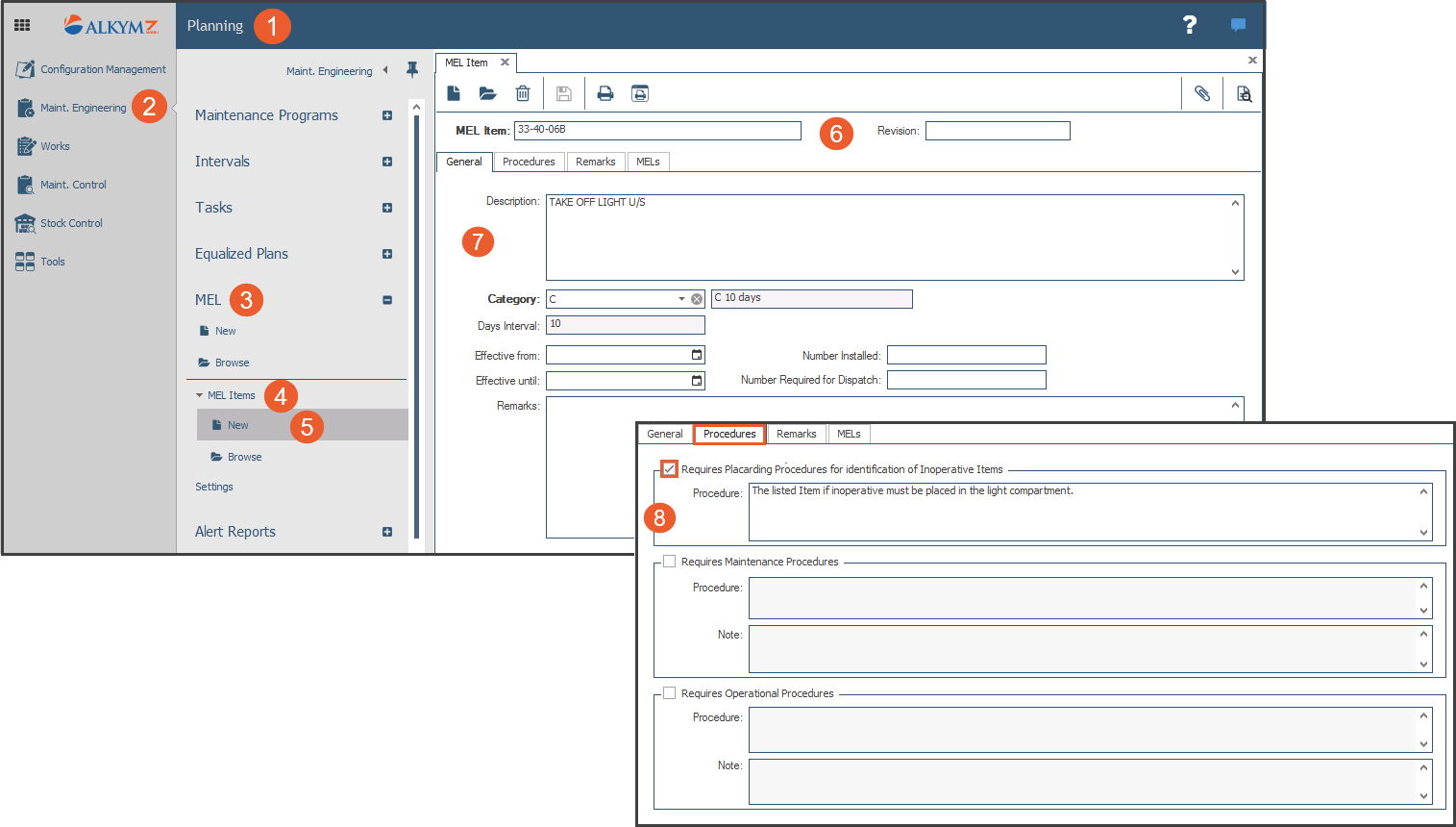Open print preview icon
The width and height of the screenshot is (1456, 827).
point(640,93)
